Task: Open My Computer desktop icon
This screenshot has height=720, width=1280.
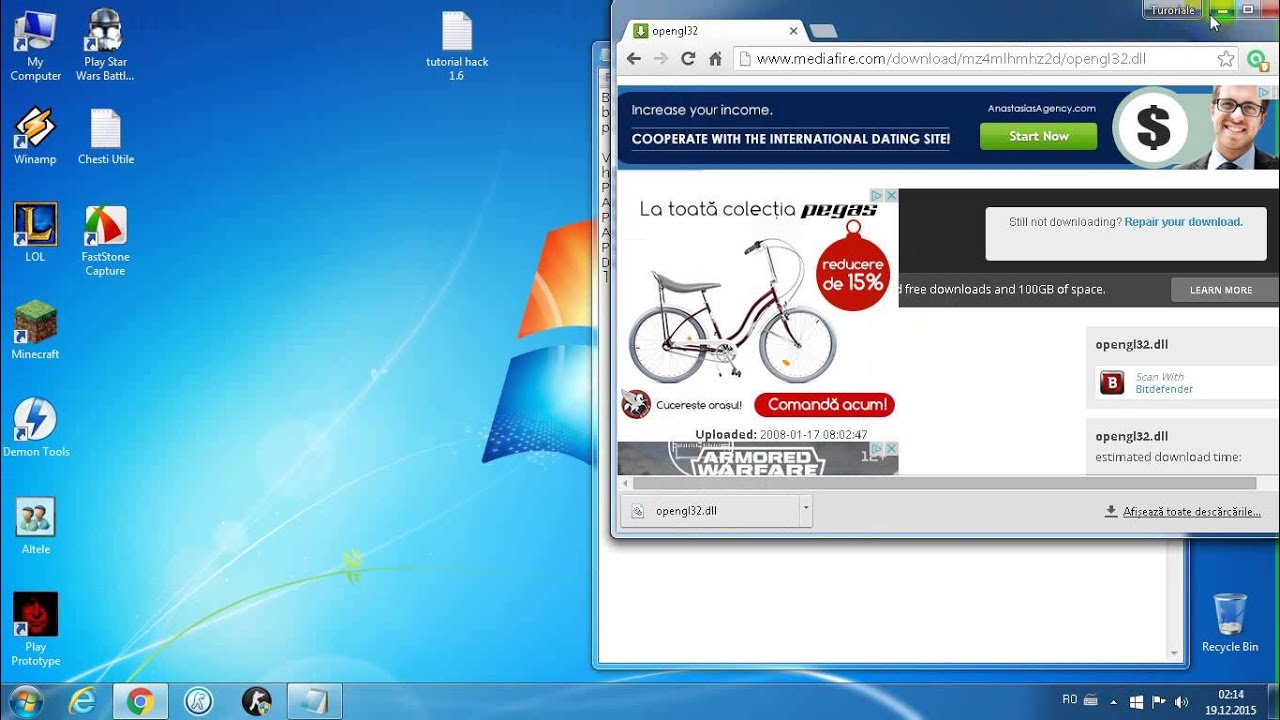Action: 35,46
